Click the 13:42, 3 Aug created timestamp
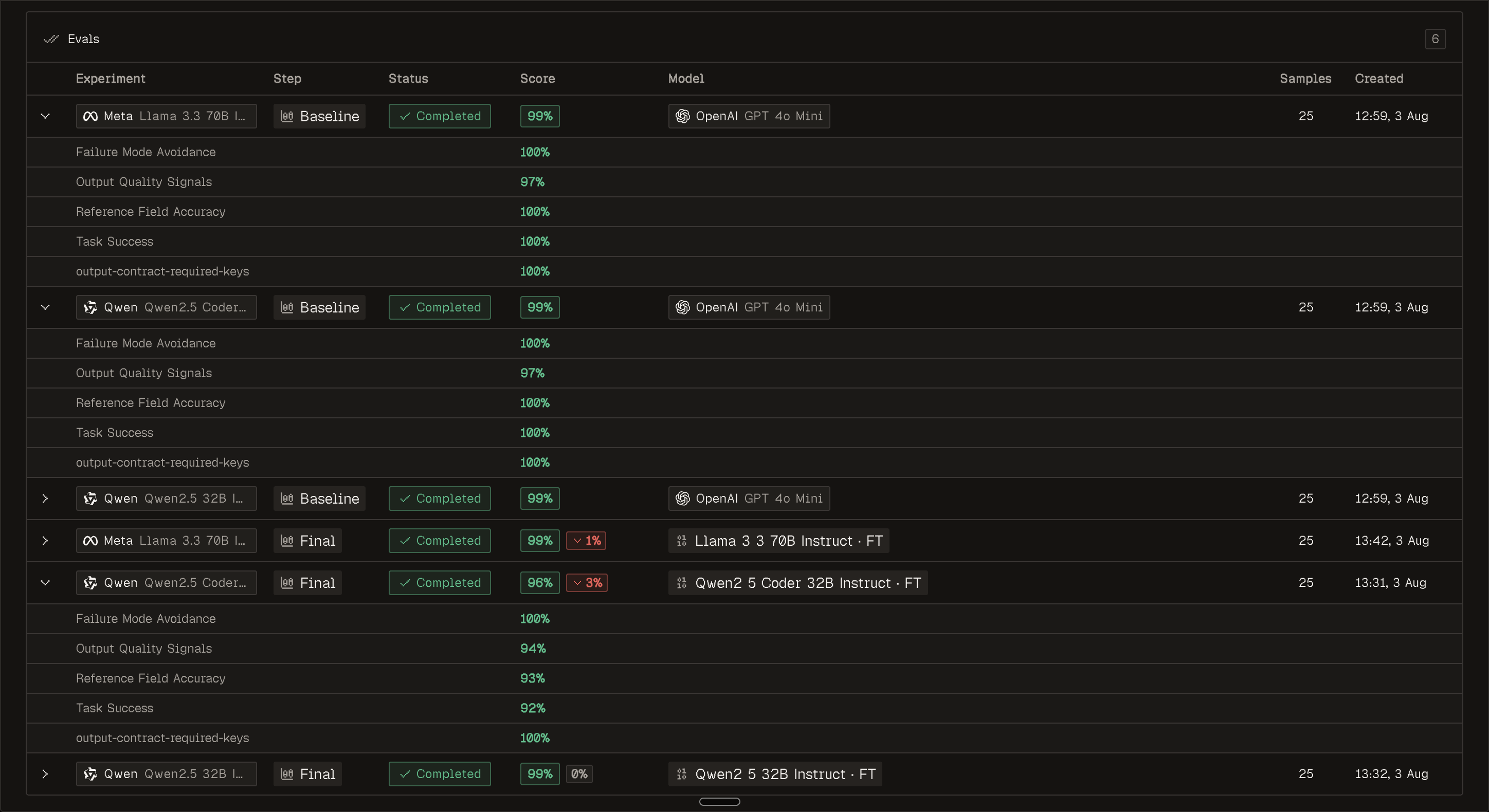Screen dimensions: 1489x812 pyautogui.click(x=1392, y=541)
